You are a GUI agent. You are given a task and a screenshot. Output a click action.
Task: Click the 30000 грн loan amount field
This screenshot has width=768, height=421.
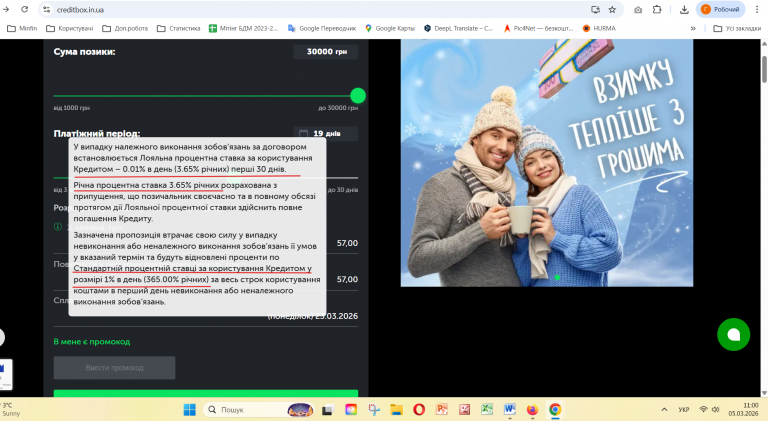pyautogui.click(x=326, y=51)
